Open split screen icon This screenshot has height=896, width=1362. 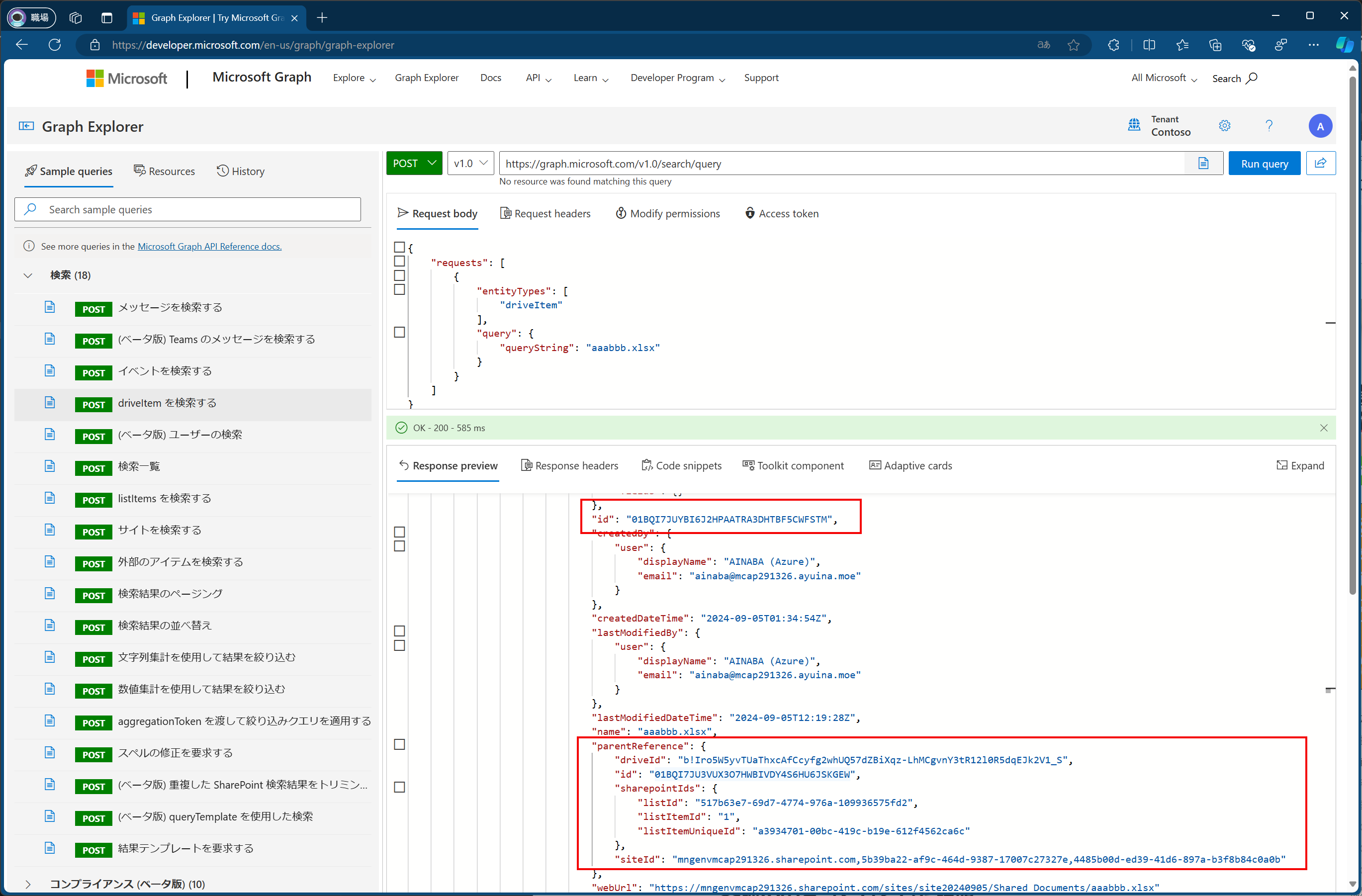click(x=1149, y=45)
